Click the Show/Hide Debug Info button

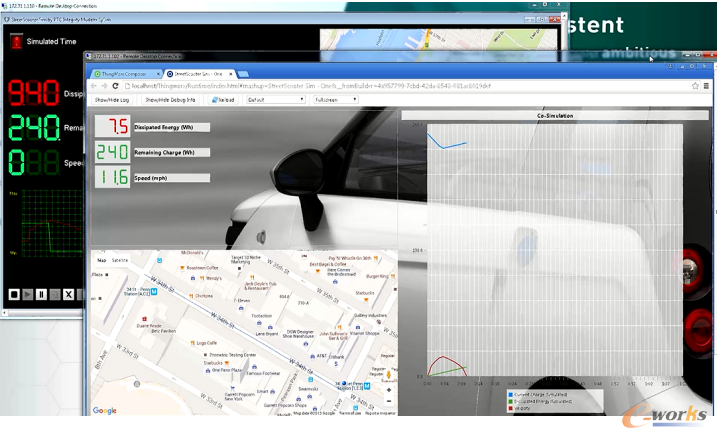click(x=170, y=100)
